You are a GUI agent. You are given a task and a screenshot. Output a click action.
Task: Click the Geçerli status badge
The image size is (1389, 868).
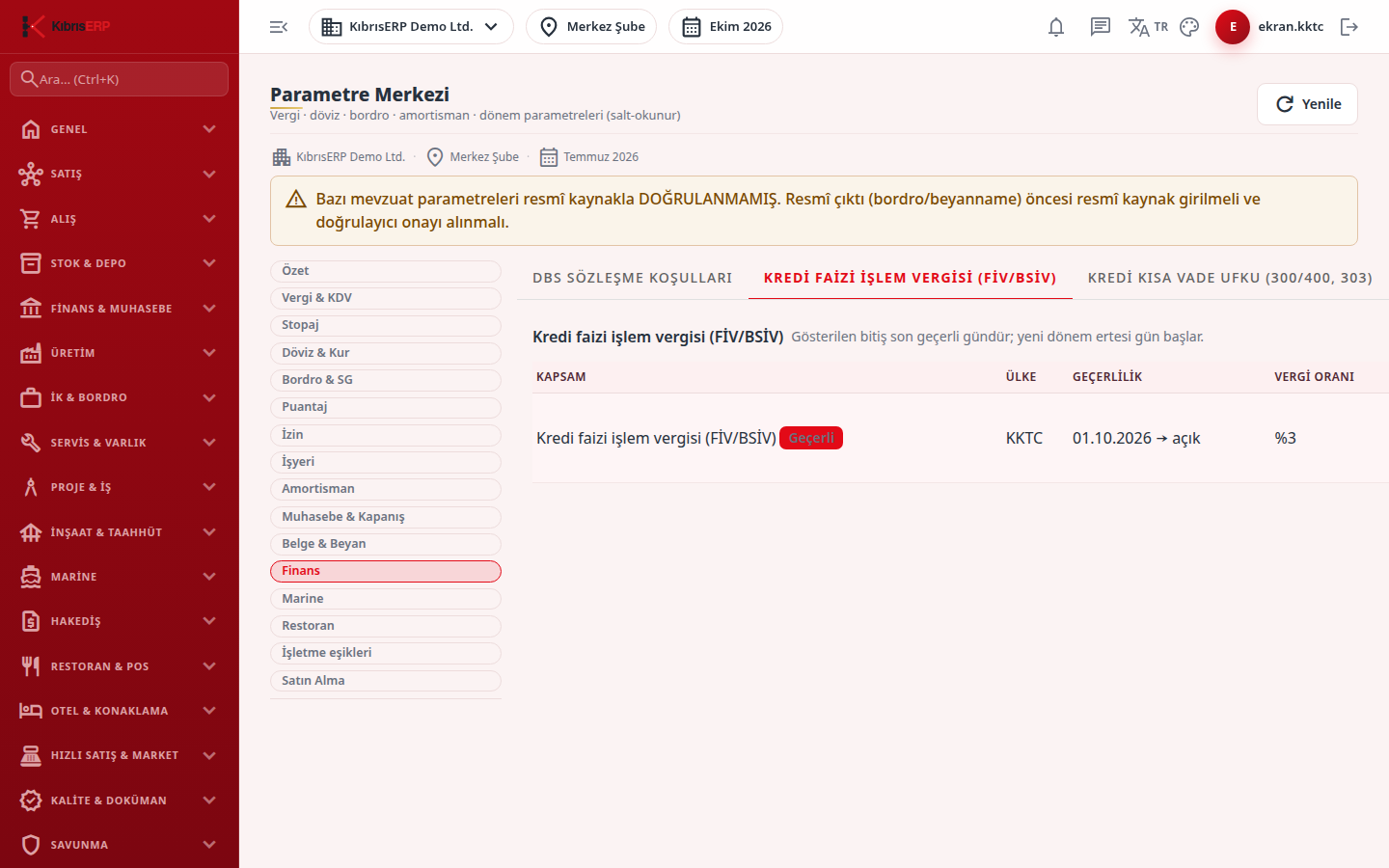(811, 438)
